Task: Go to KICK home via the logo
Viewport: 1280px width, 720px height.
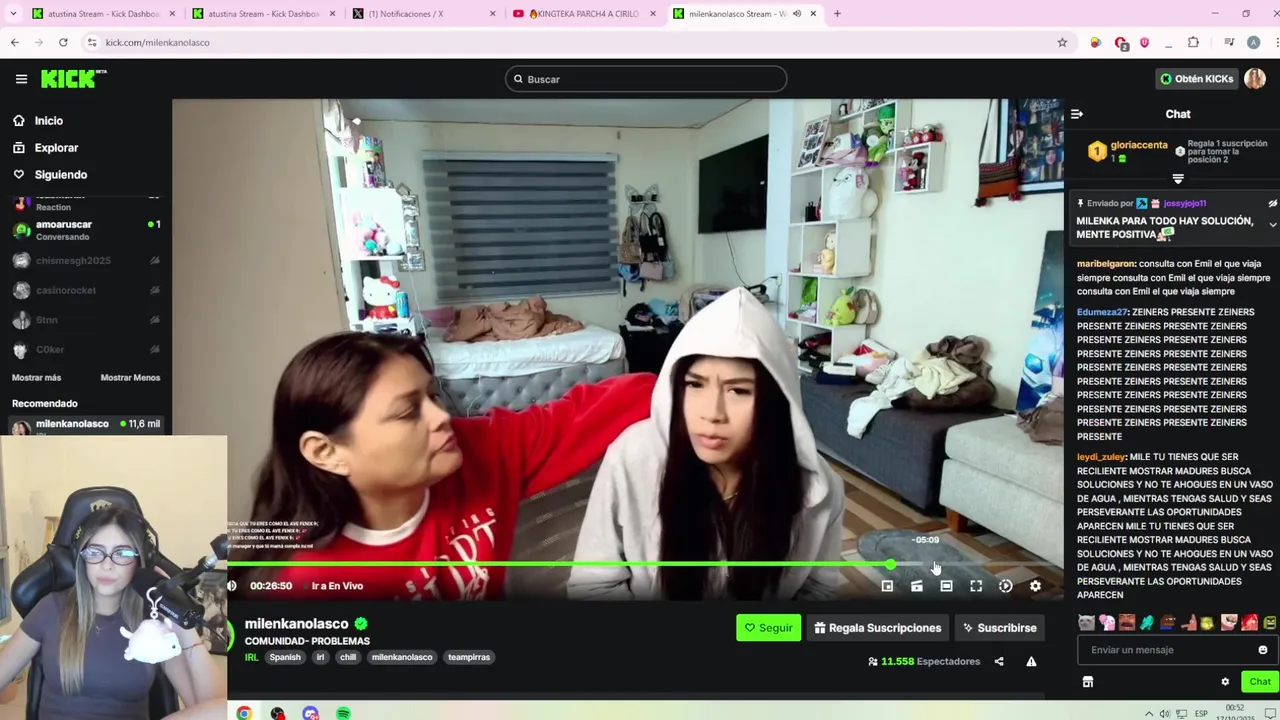Action: pyautogui.click(x=72, y=79)
